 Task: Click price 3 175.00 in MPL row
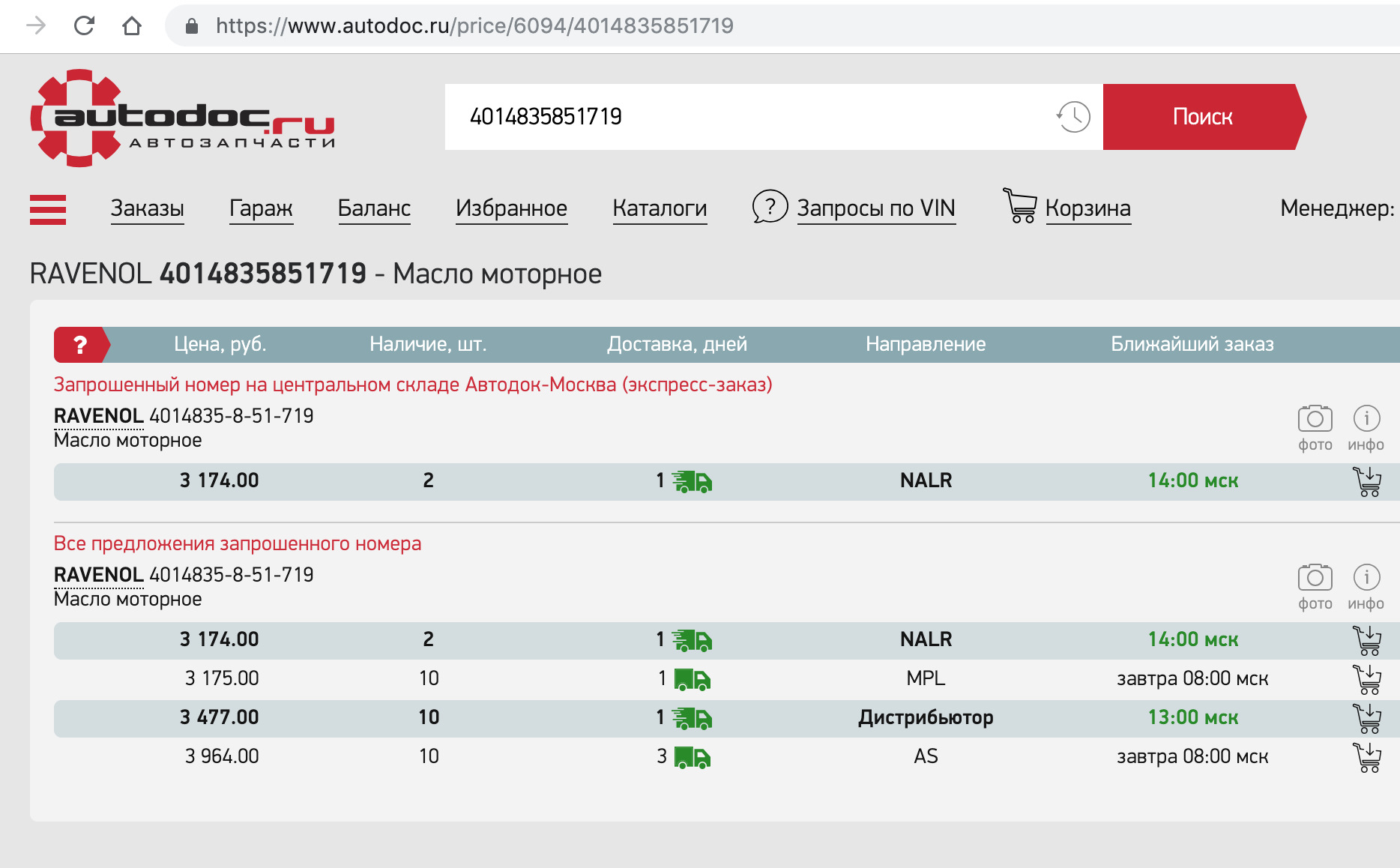[222, 678]
